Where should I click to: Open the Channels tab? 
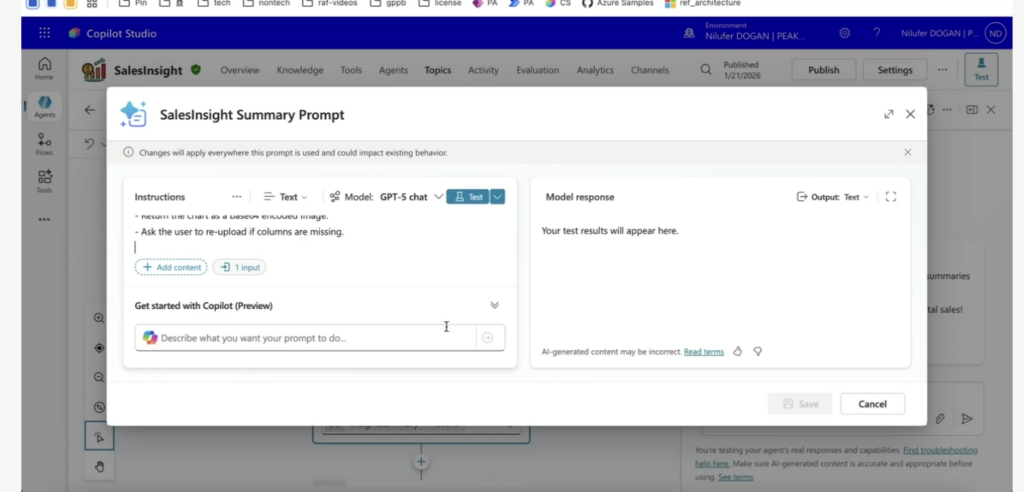click(x=650, y=70)
